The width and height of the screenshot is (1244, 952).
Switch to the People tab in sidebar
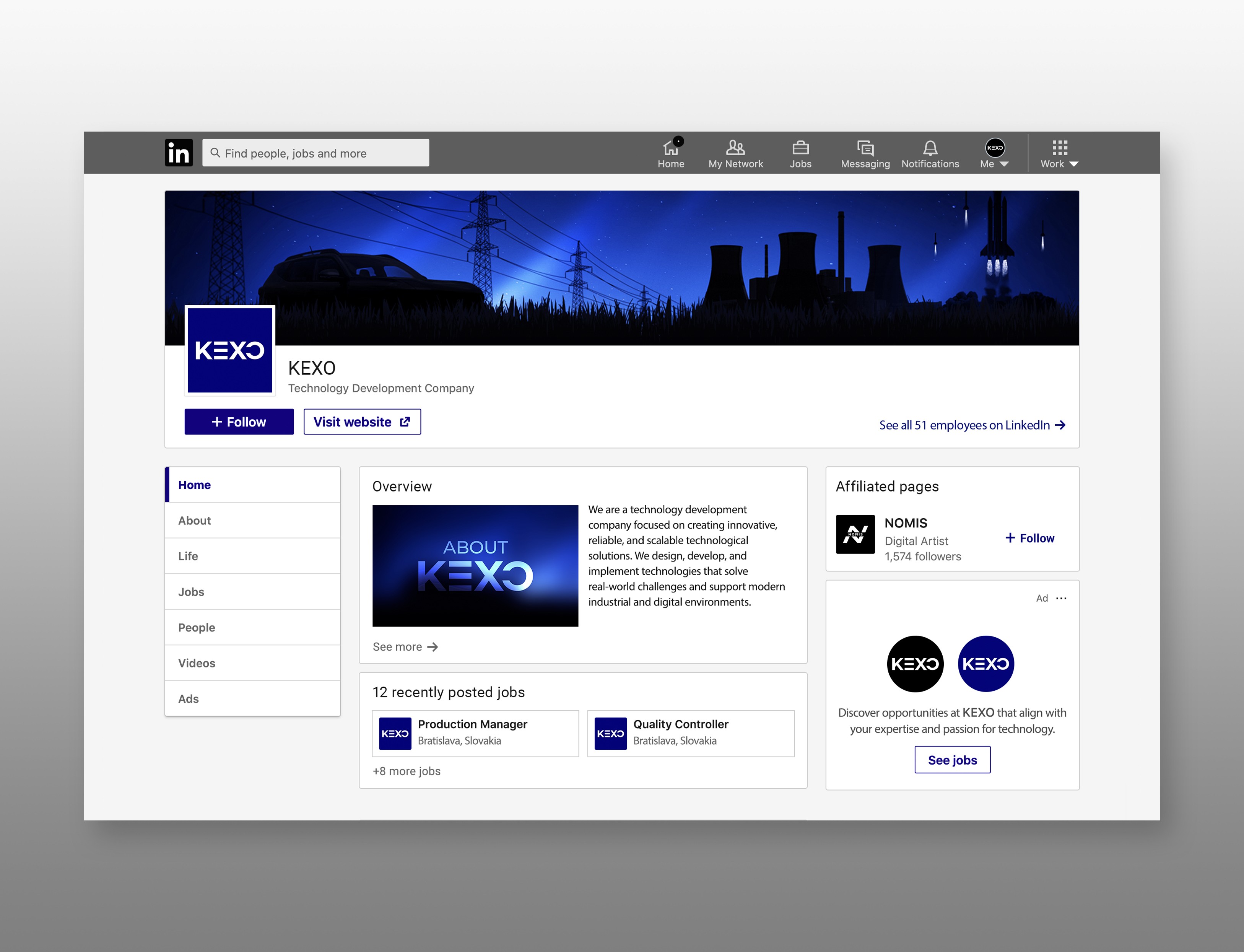197,627
